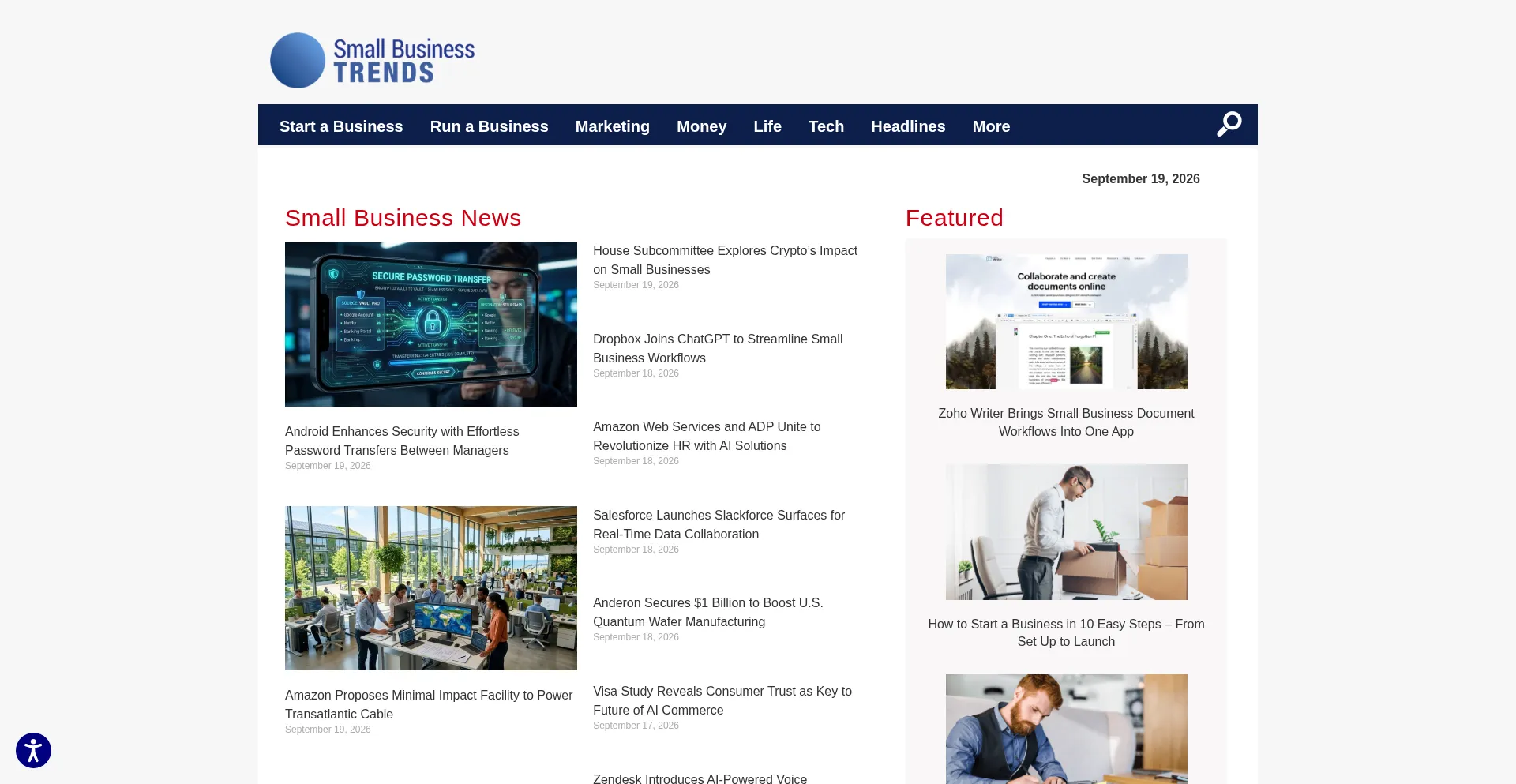Image resolution: width=1516 pixels, height=784 pixels.
Task: Open the Run a Business menu
Action: coord(489,126)
